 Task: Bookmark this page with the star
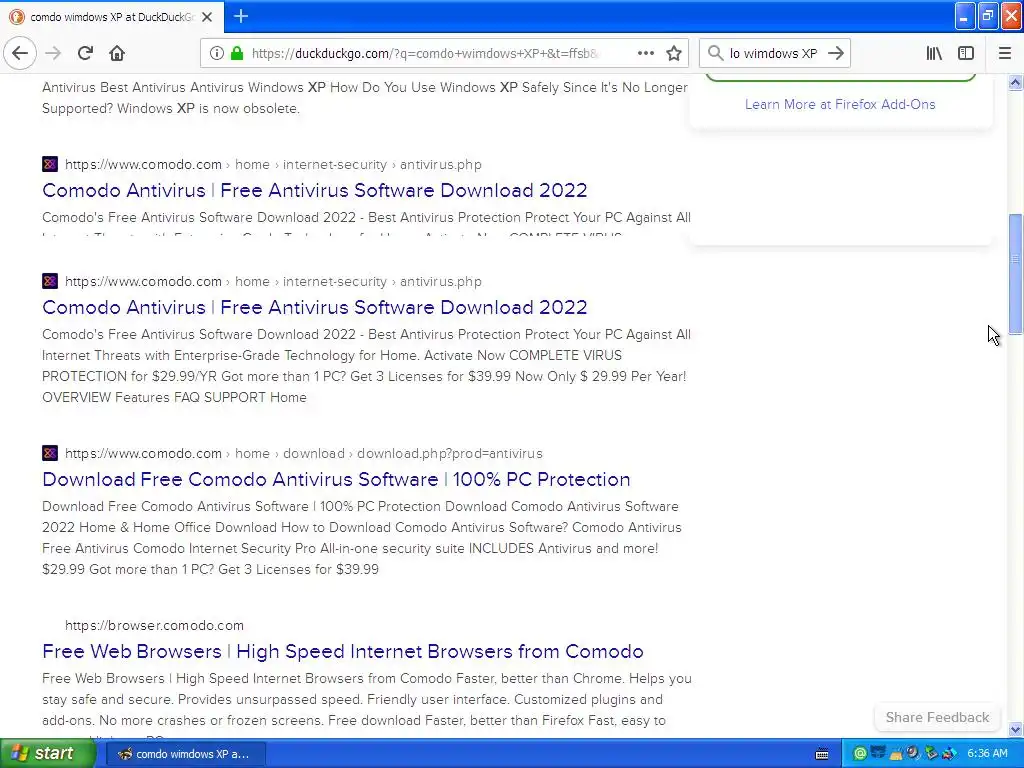[x=674, y=54]
